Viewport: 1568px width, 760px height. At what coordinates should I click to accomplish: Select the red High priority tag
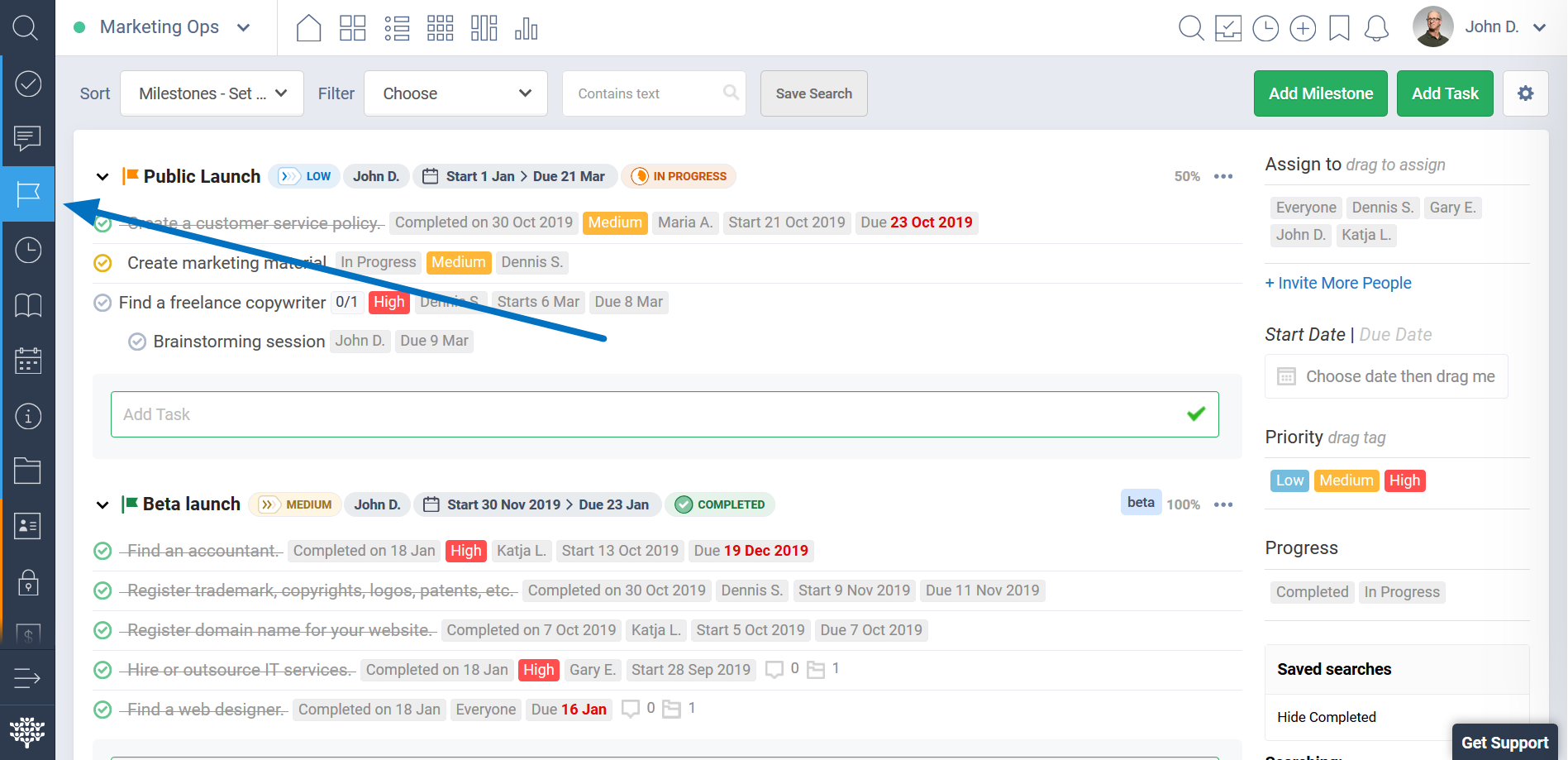coord(1404,480)
